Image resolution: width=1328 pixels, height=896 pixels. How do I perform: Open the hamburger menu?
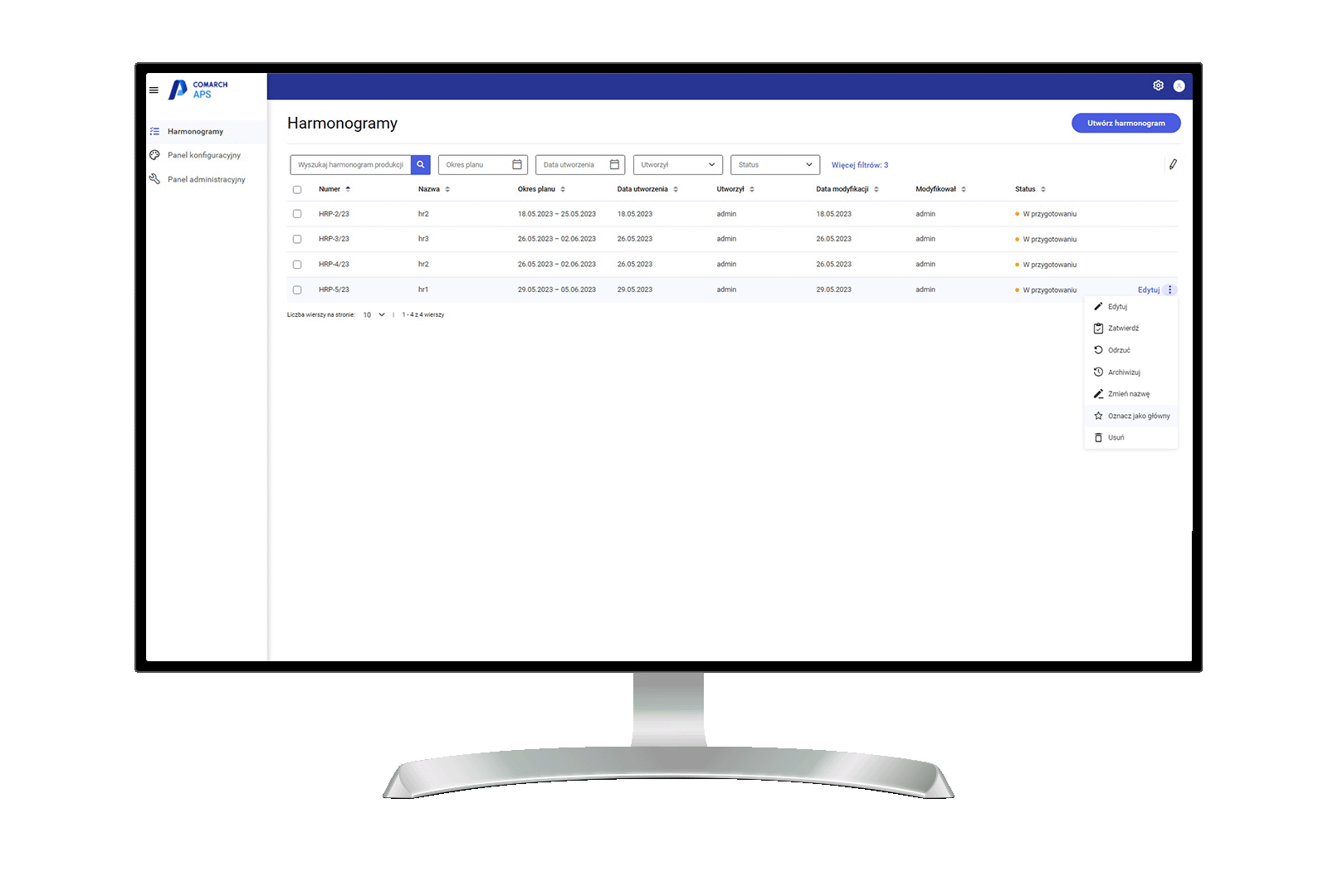[x=154, y=90]
